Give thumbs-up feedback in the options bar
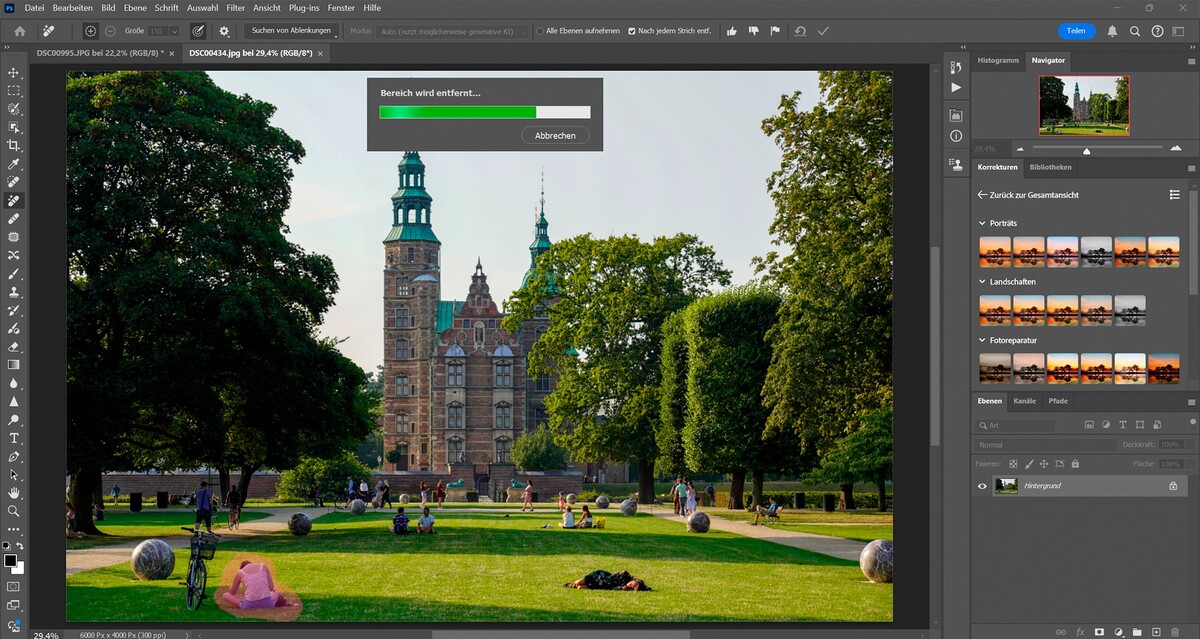The width and height of the screenshot is (1200, 639). tap(732, 31)
